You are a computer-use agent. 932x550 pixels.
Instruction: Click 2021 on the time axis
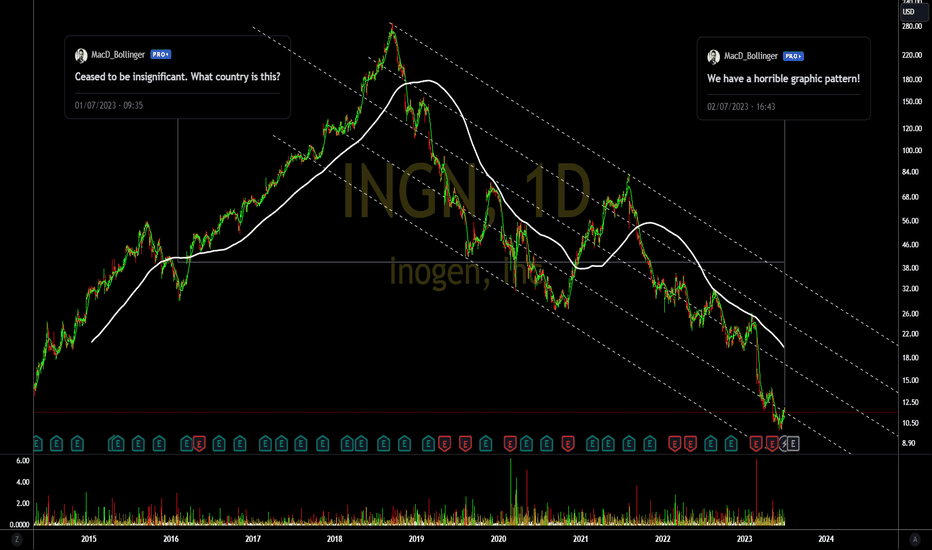(580, 539)
